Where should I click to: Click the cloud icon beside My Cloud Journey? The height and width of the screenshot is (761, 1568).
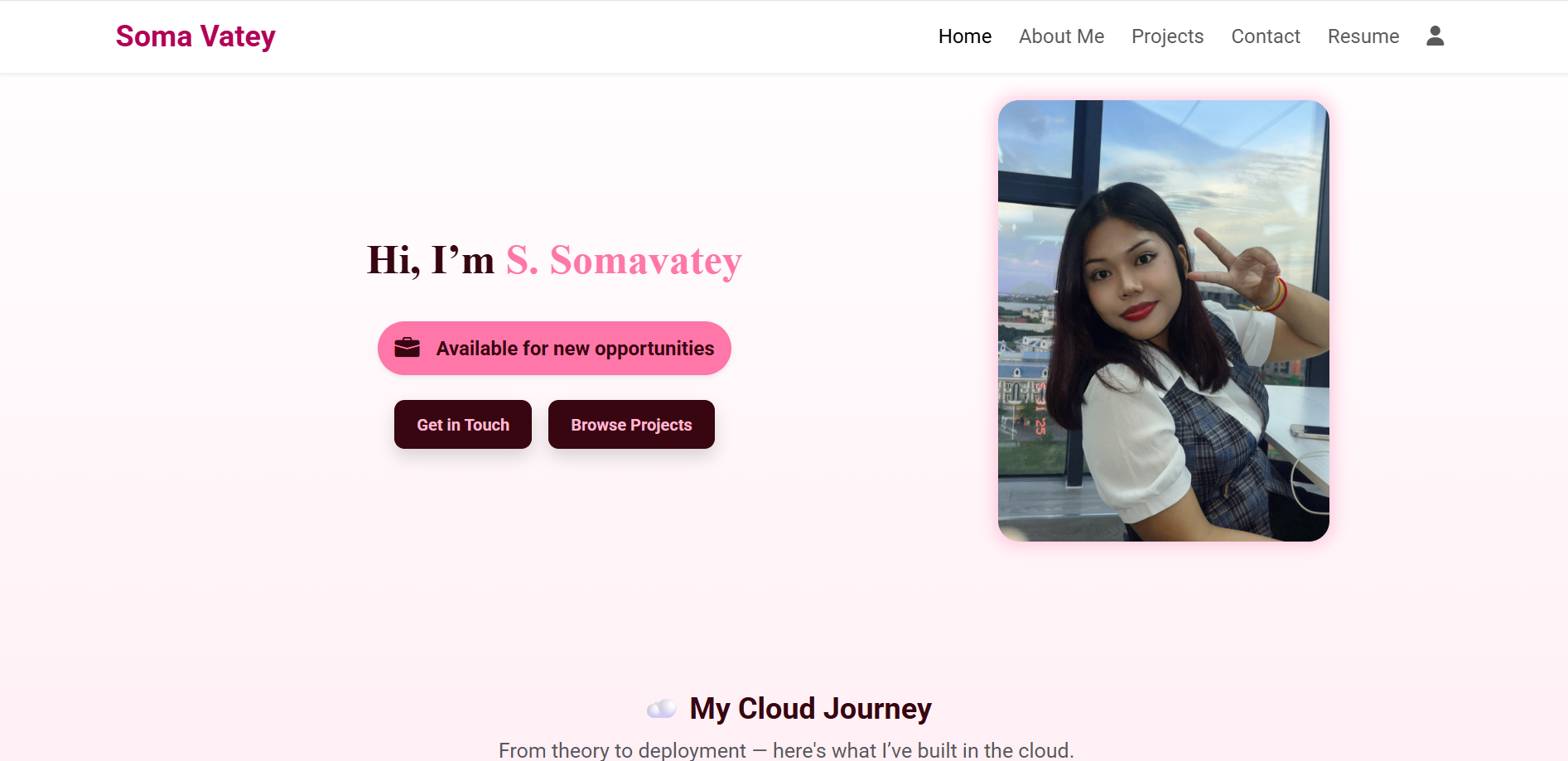(x=661, y=709)
